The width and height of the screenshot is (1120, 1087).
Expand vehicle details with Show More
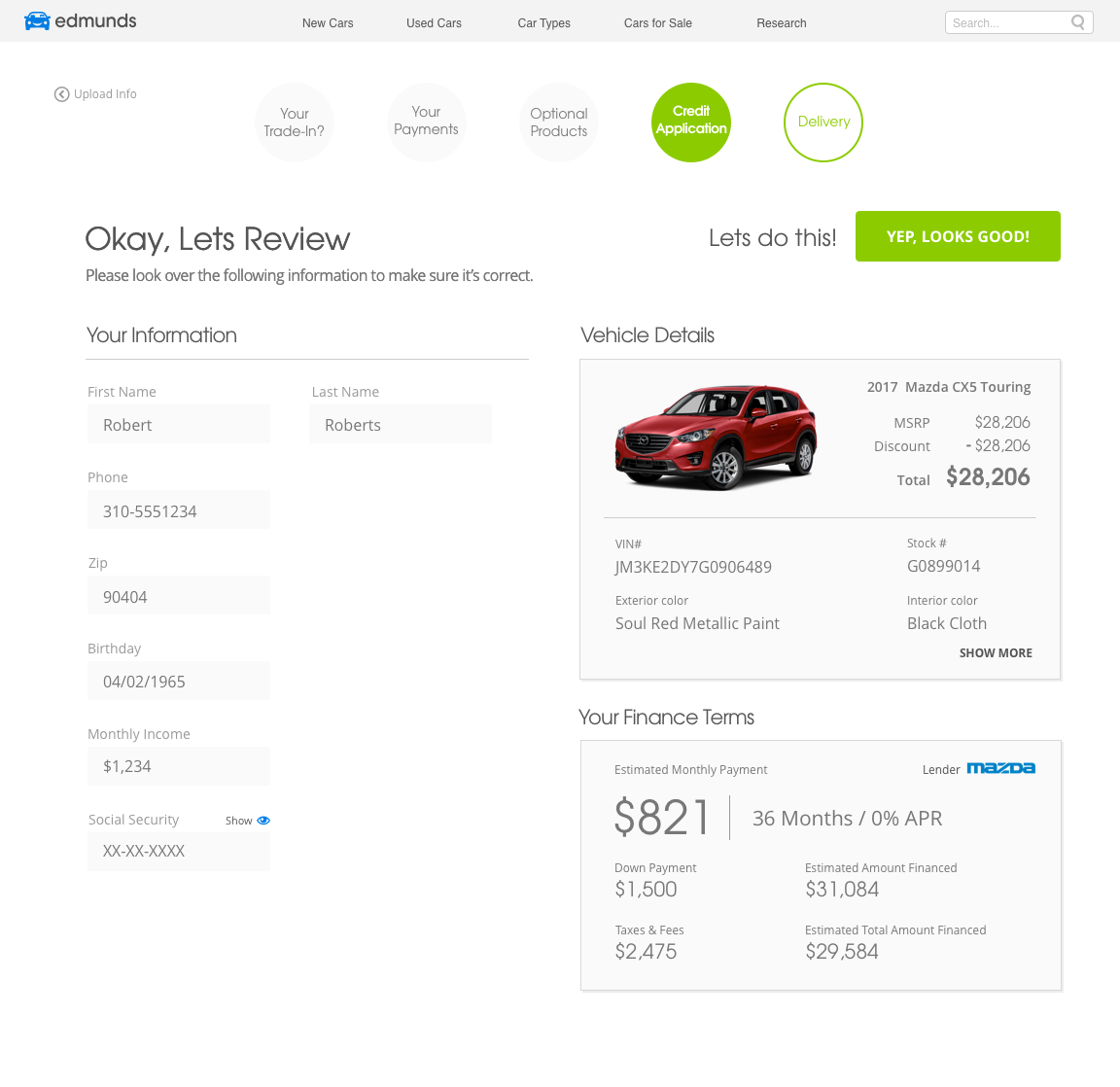tap(995, 653)
